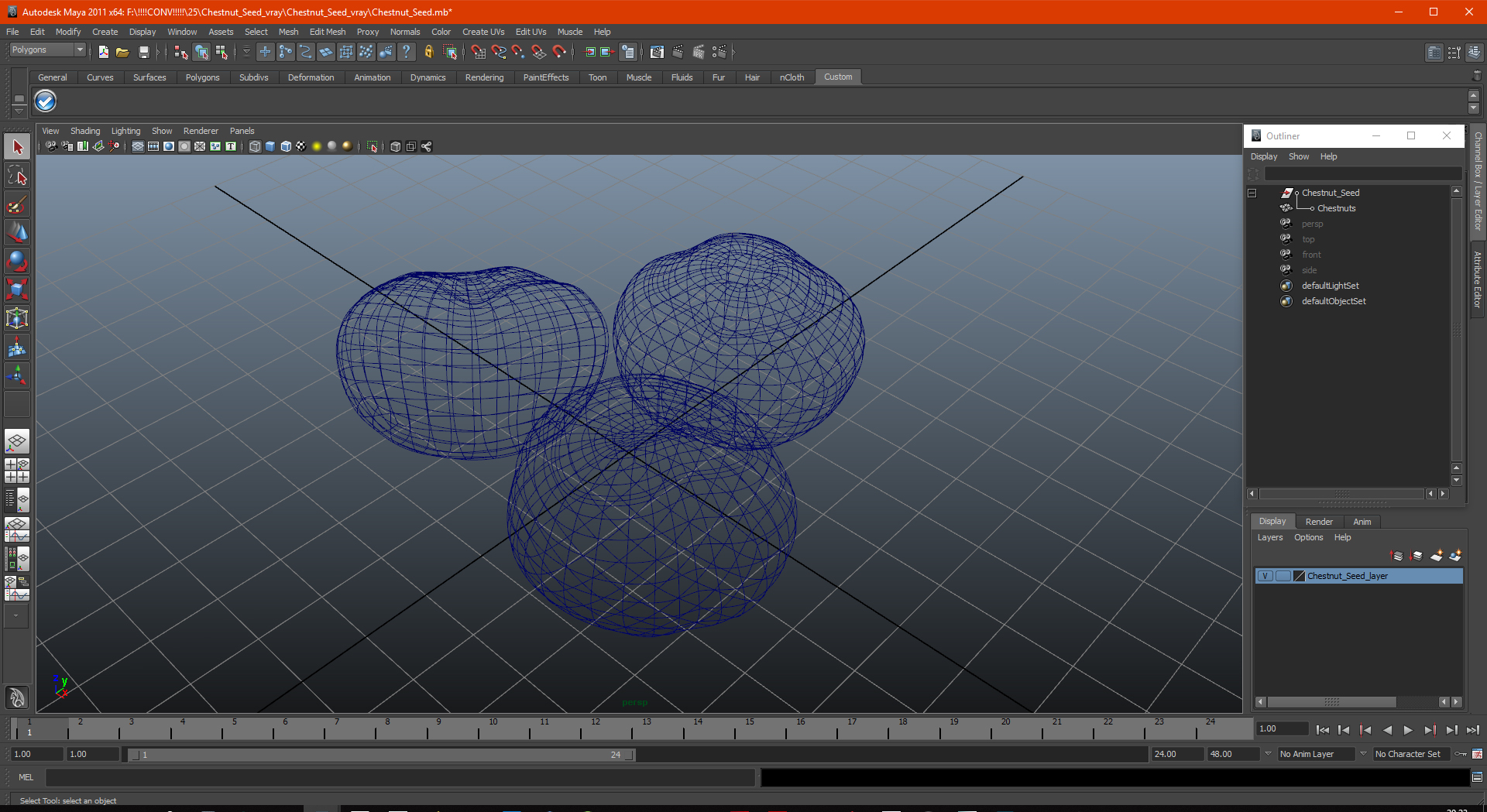Click the Snap to Grids magnet icon

click(x=479, y=52)
